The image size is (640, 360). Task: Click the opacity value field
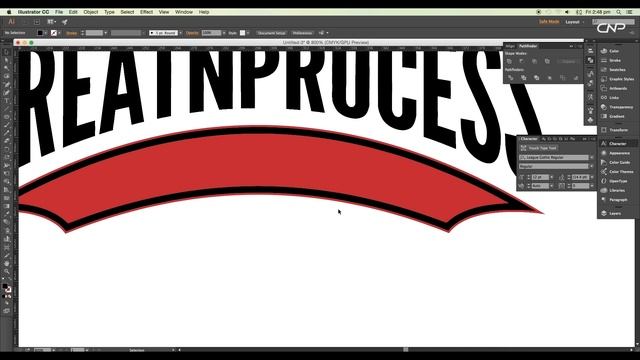click(211, 33)
